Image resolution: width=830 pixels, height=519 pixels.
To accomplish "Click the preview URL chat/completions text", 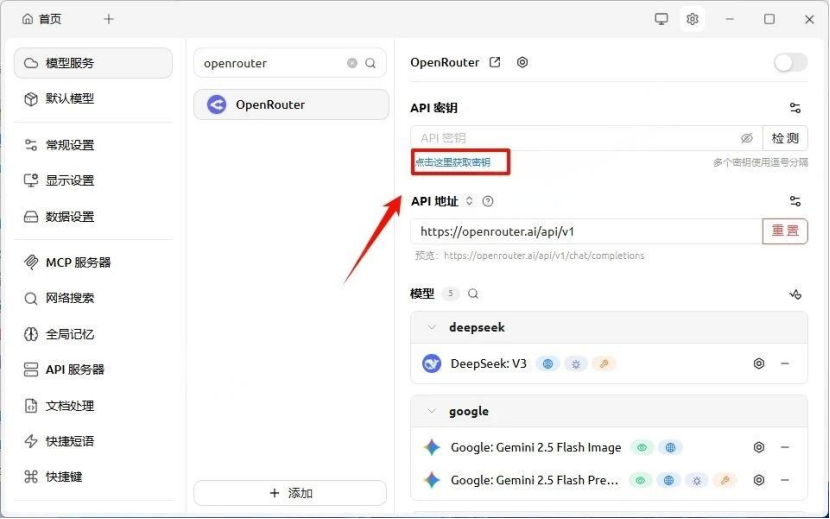I will [544, 256].
